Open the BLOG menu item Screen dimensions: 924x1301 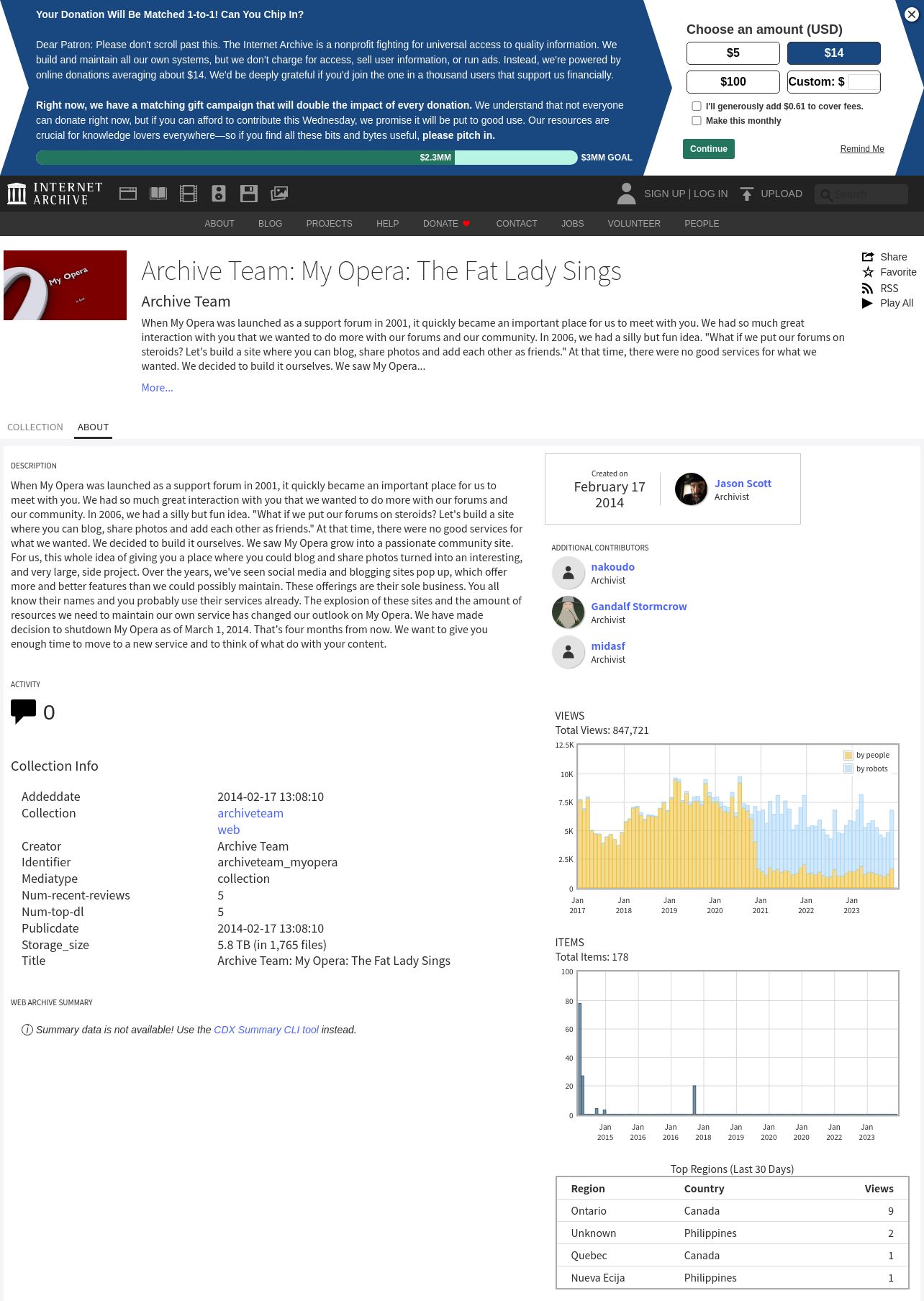tap(270, 224)
